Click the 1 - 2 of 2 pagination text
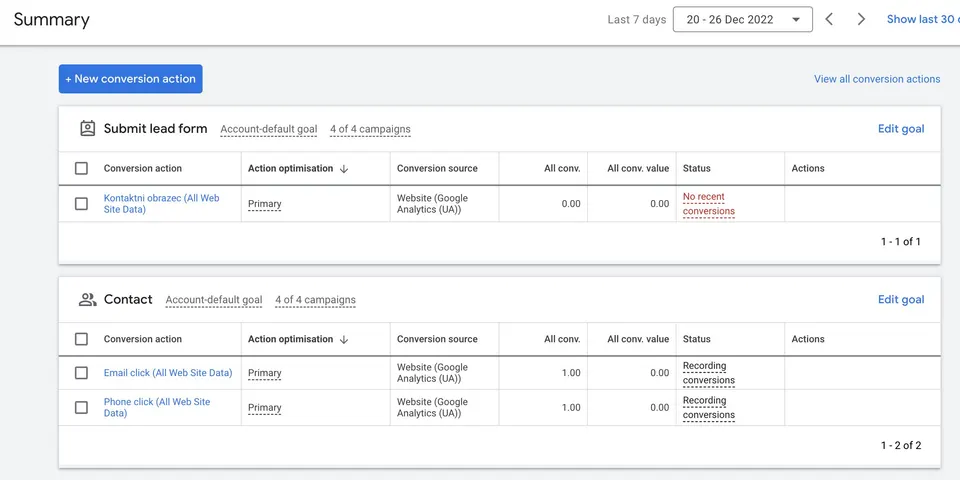Viewport: 960px width, 480px height. point(901,445)
